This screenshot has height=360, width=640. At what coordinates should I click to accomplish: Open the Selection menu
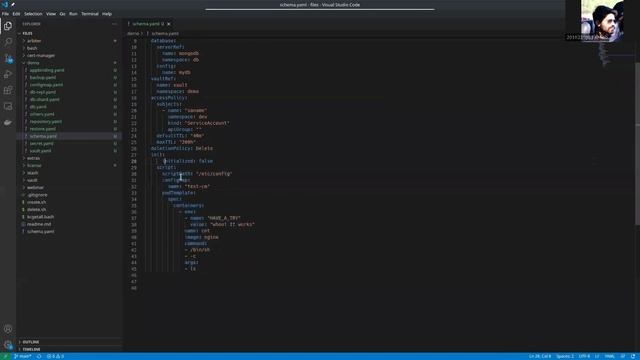33,14
